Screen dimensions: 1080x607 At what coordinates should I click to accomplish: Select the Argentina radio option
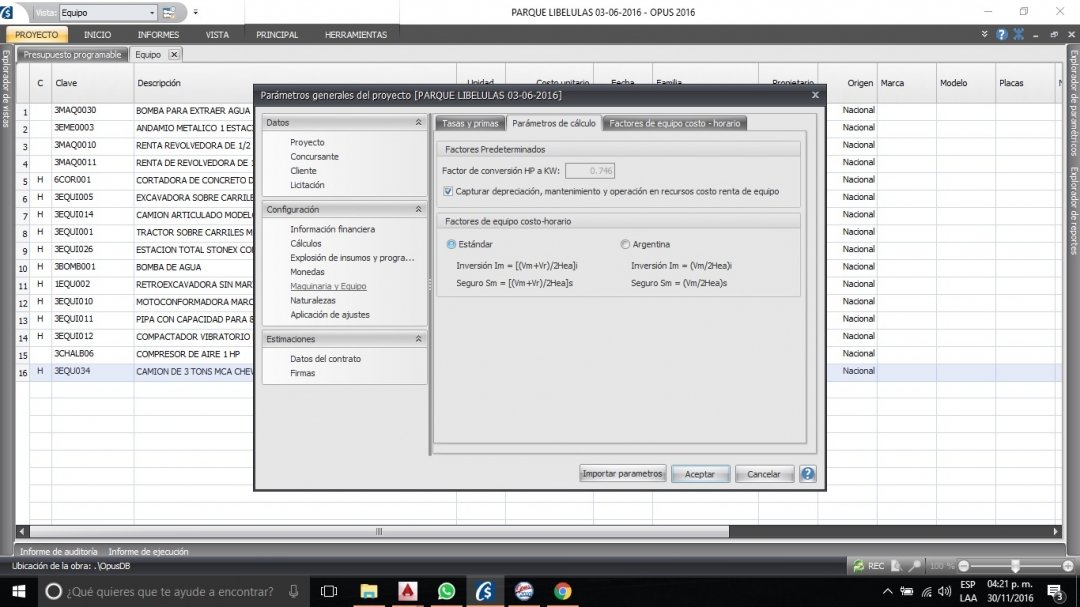click(x=625, y=244)
